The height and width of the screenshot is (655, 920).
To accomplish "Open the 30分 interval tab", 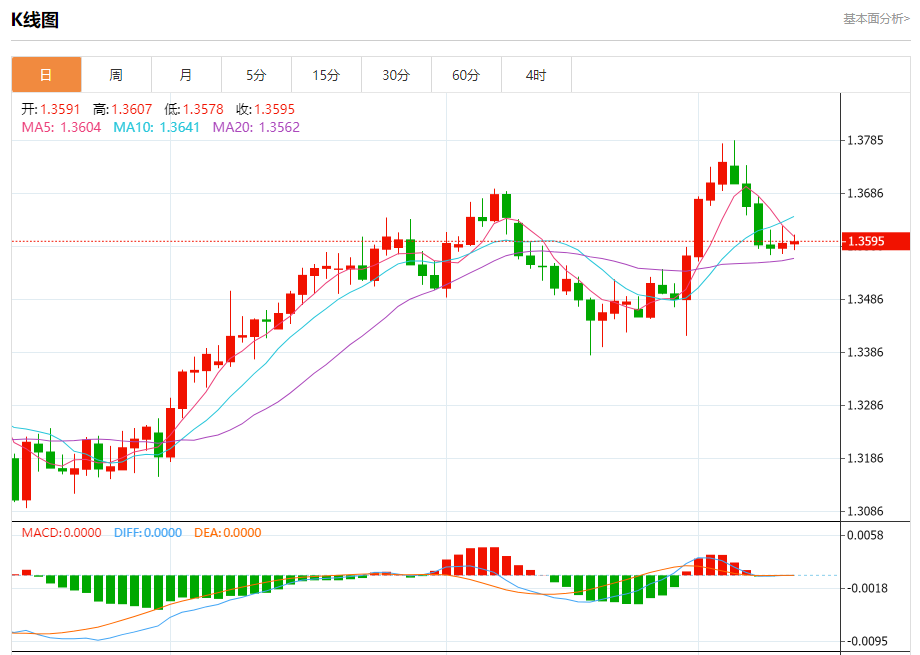I will point(396,75).
